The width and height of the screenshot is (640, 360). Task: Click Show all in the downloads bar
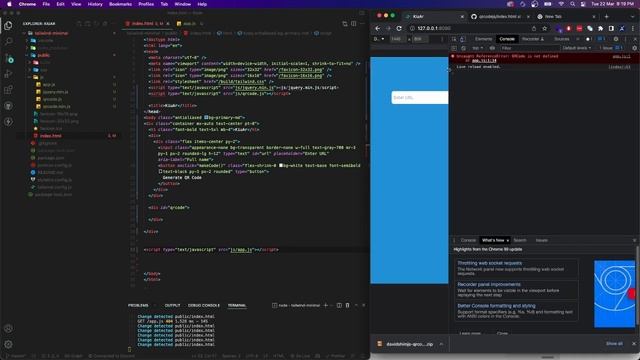pos(614,344)
